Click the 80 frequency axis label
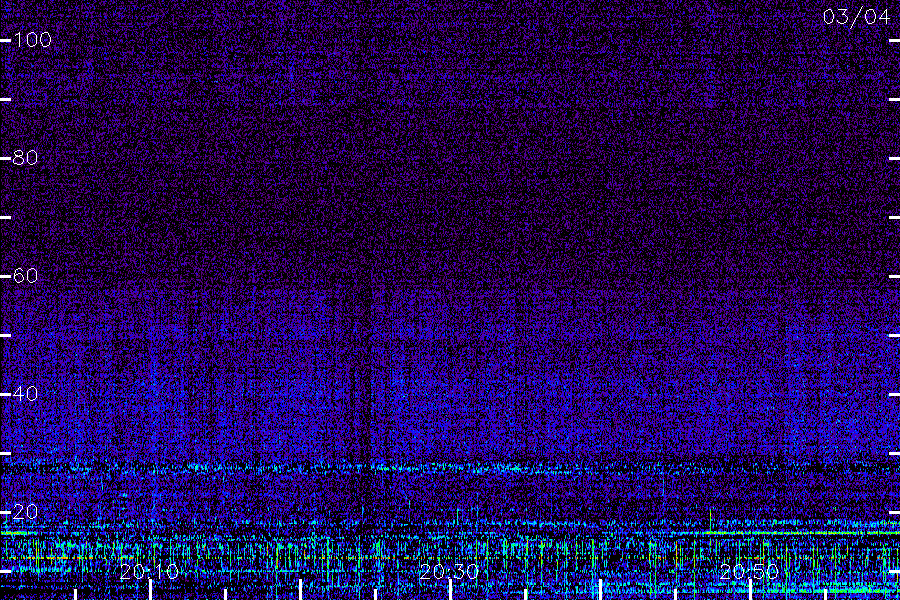This screenshot has width=900, height=600. [x=25, y=157]
